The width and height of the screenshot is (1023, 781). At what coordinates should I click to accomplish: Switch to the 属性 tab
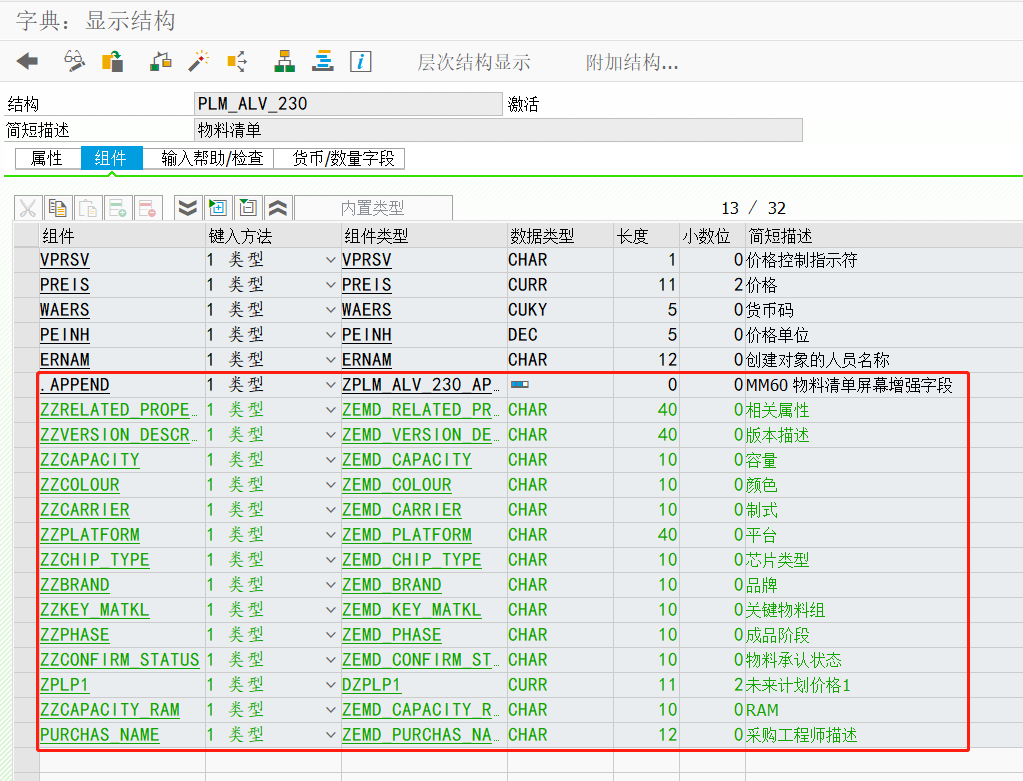click(x=45, y=158)
